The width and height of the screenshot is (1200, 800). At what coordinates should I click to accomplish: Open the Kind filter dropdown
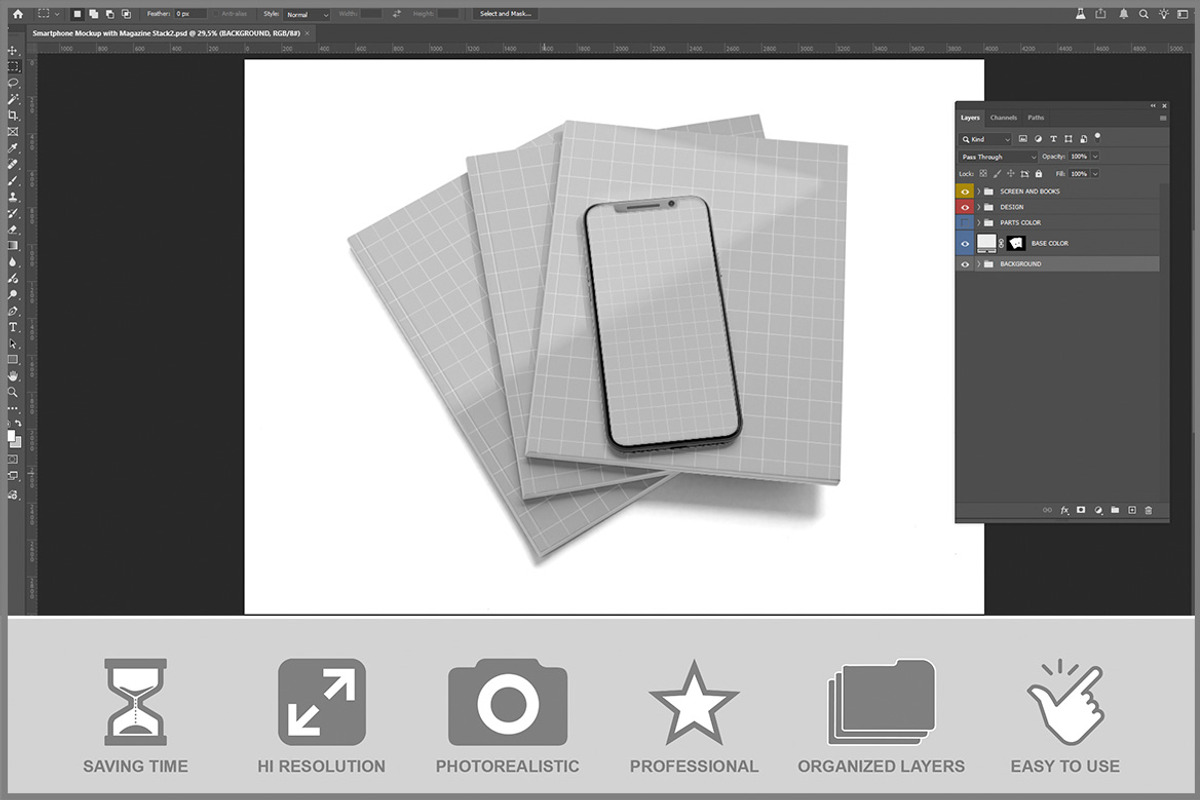[986, 139]
